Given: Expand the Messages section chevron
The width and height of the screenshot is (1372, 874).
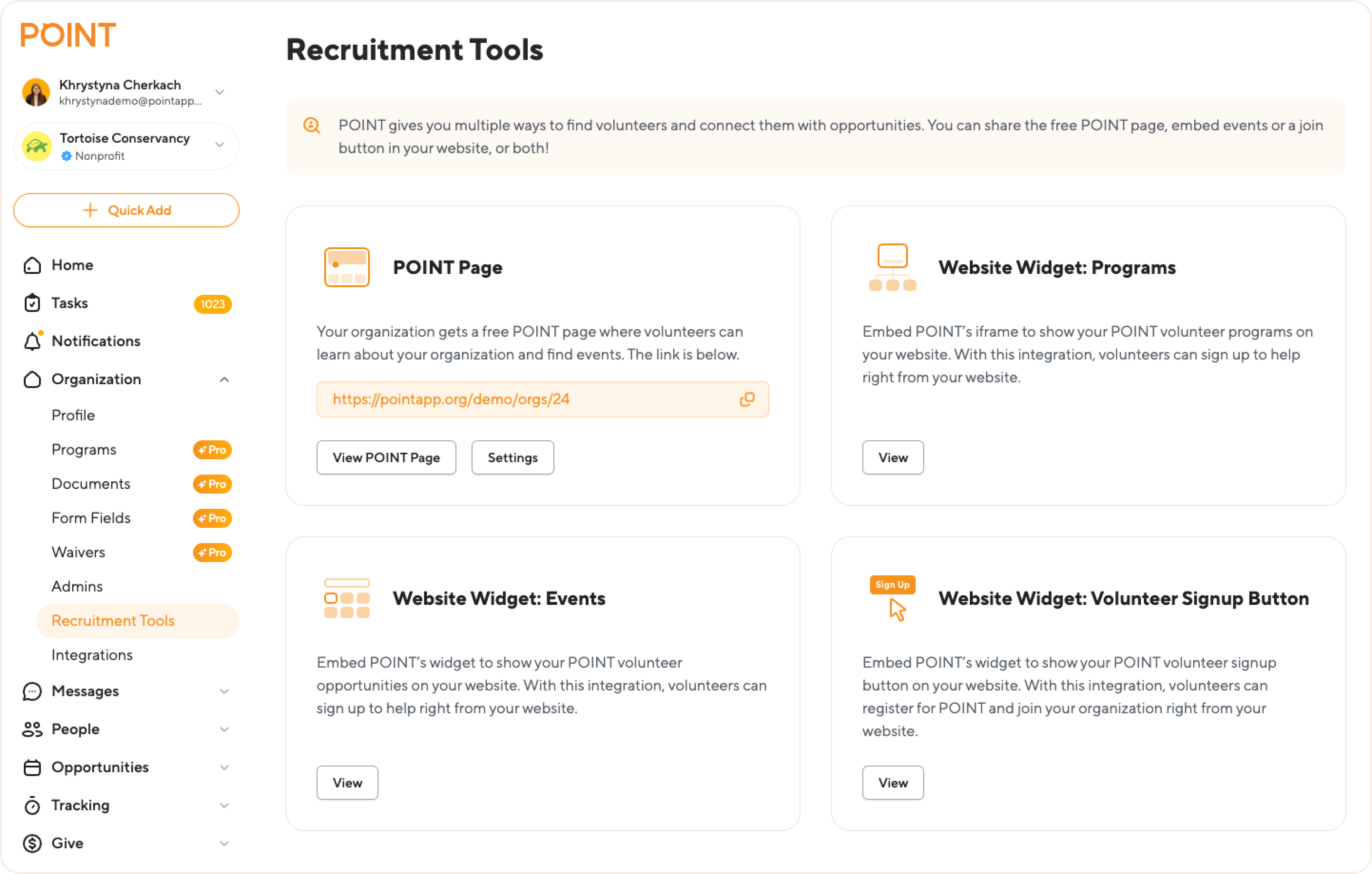Looking at the screenshot, I should (x=224, y=691).
